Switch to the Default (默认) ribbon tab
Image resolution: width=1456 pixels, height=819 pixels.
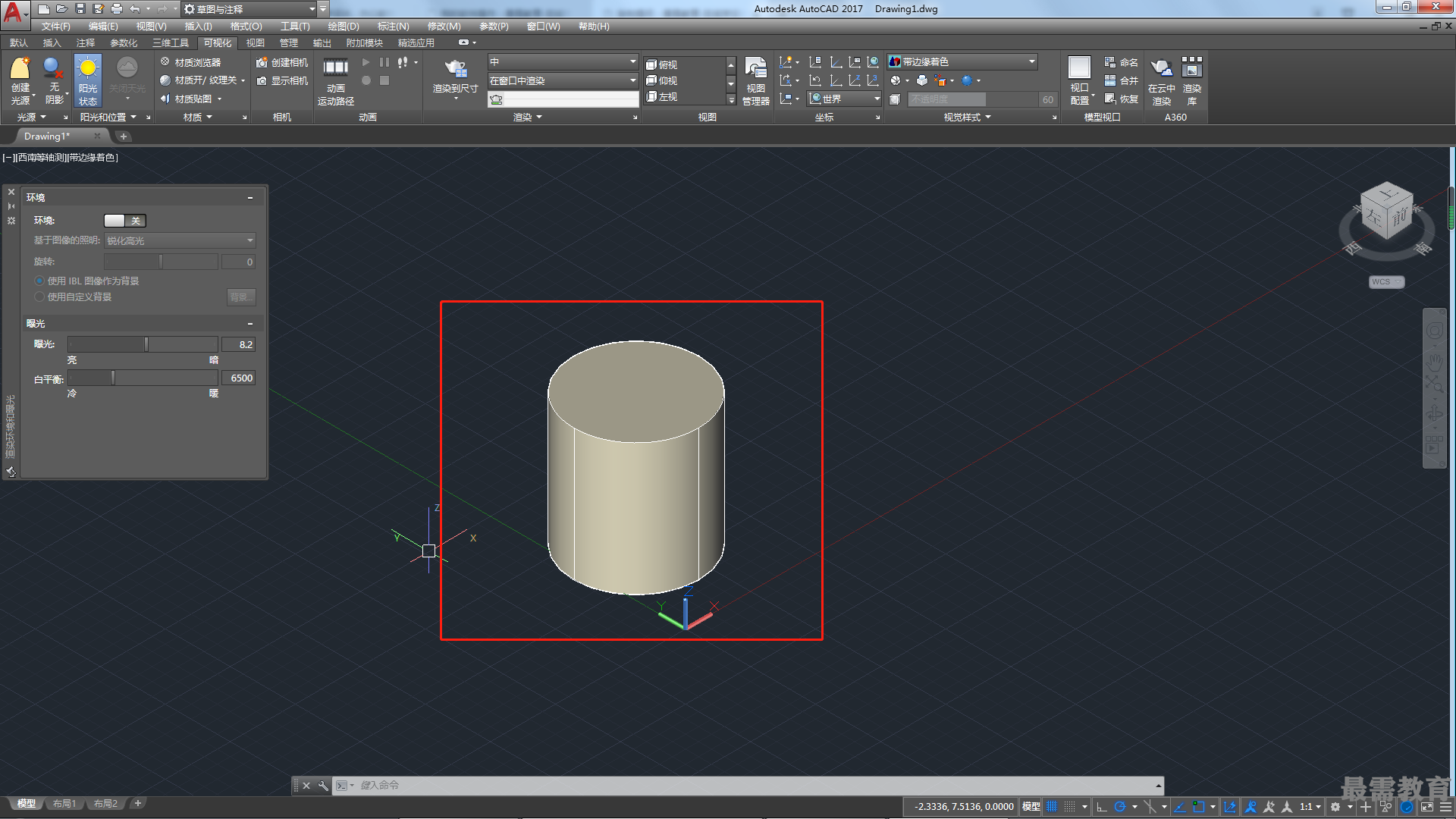(x=19, y=42)
